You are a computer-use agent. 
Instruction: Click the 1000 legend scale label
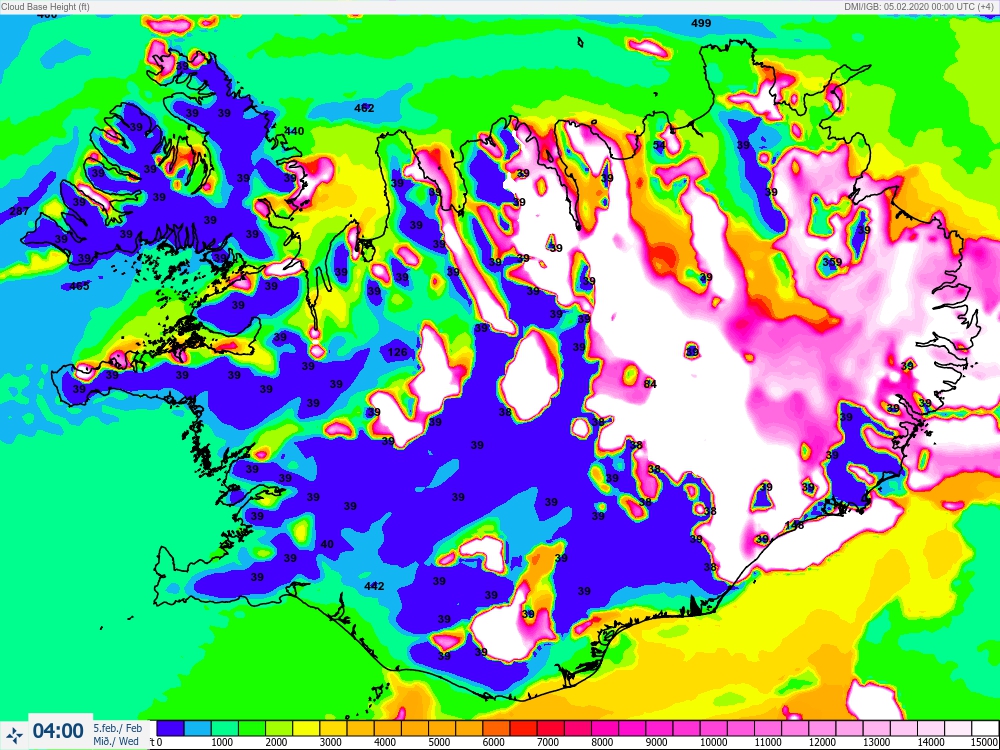click(x=221, y=742)
